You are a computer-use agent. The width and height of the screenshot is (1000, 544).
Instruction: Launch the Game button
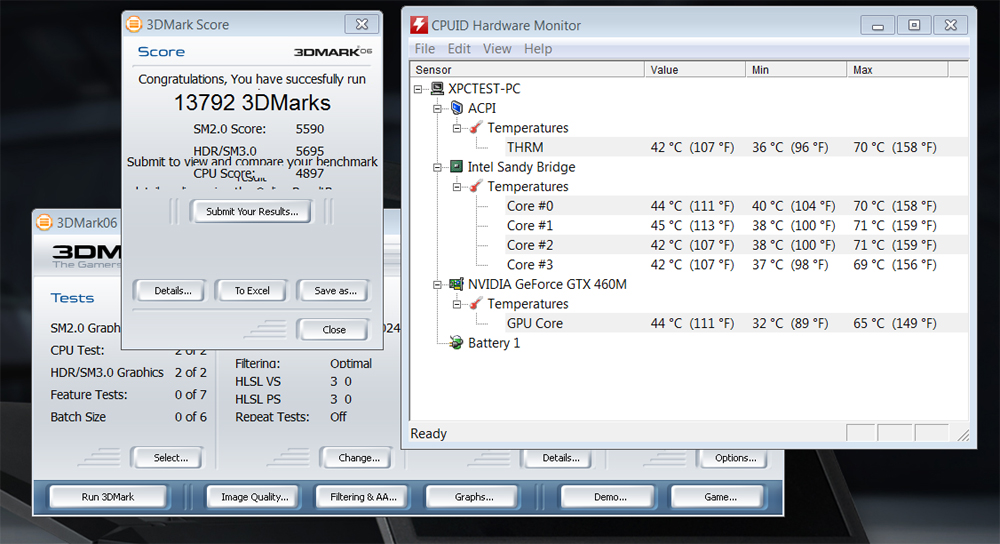coord(719,497)
